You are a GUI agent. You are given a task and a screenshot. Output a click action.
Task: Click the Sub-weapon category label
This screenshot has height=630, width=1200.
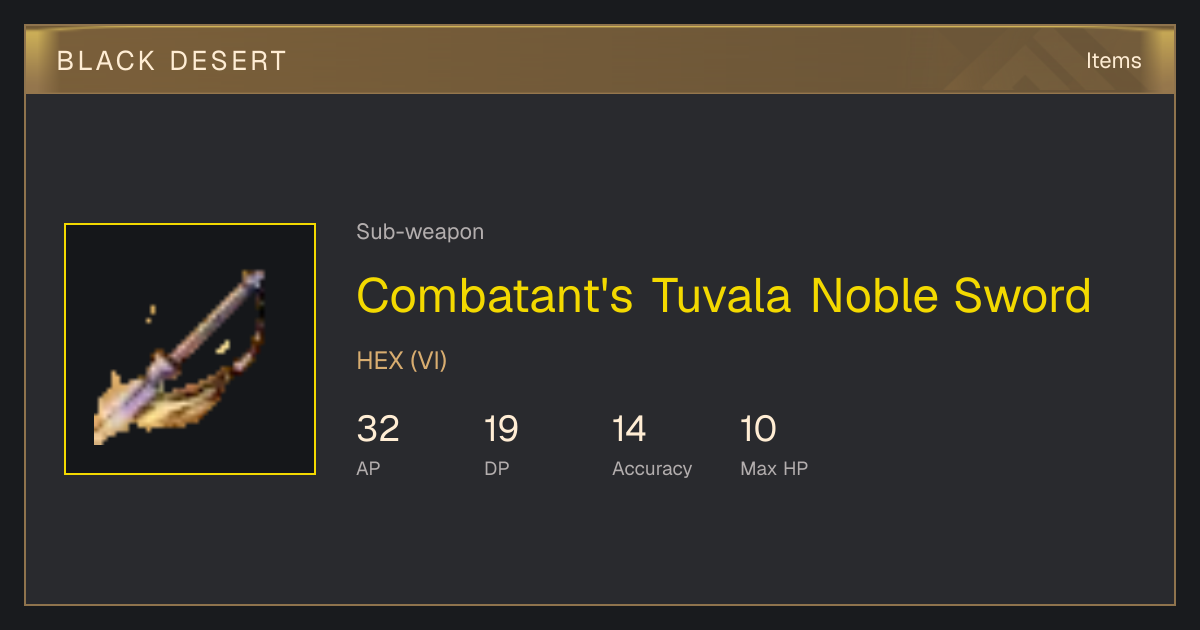coord(420,232)
